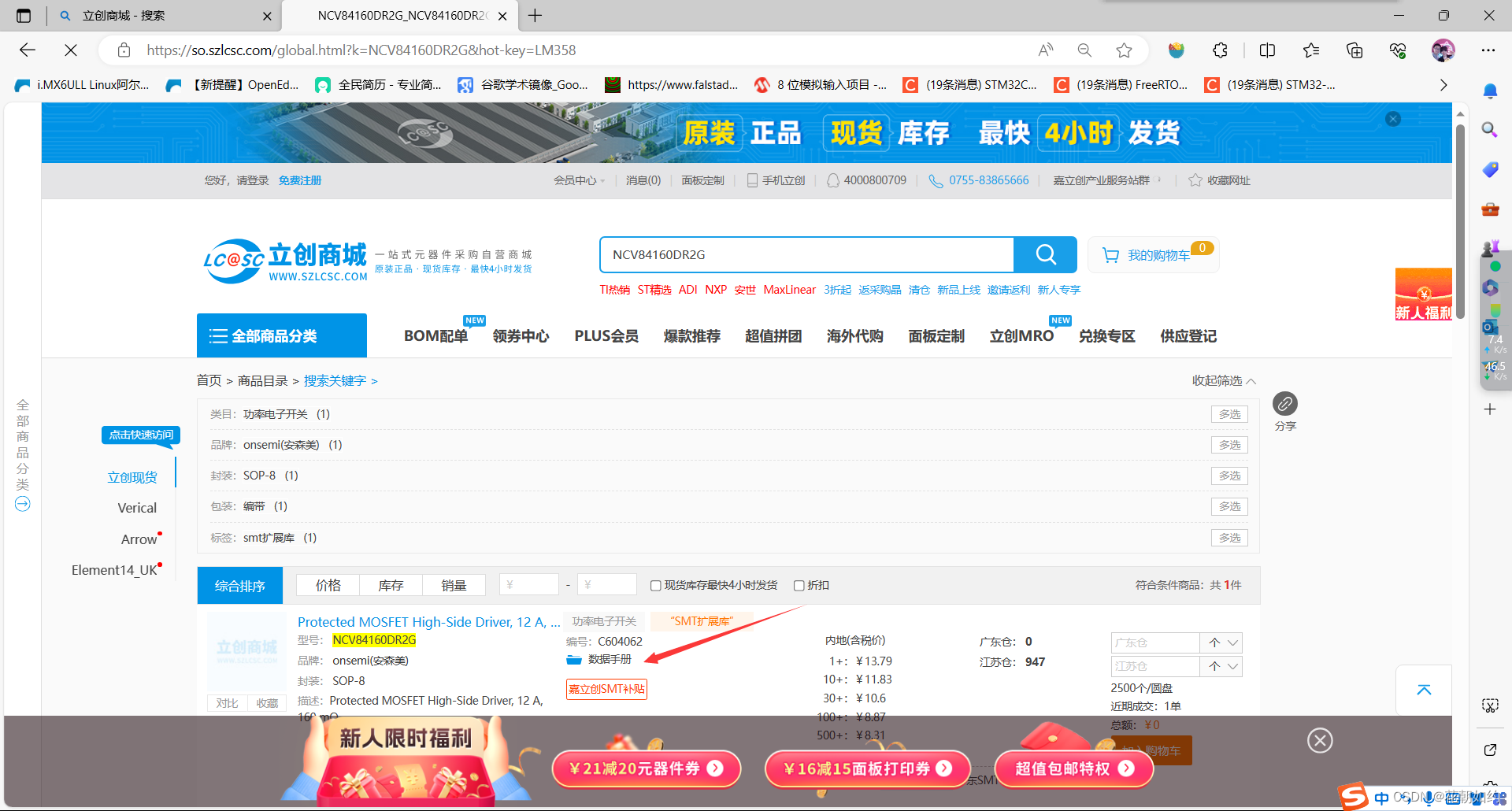Sort results by 销量
Viewport: 1512px width, 811px height.
click(454, 585)
